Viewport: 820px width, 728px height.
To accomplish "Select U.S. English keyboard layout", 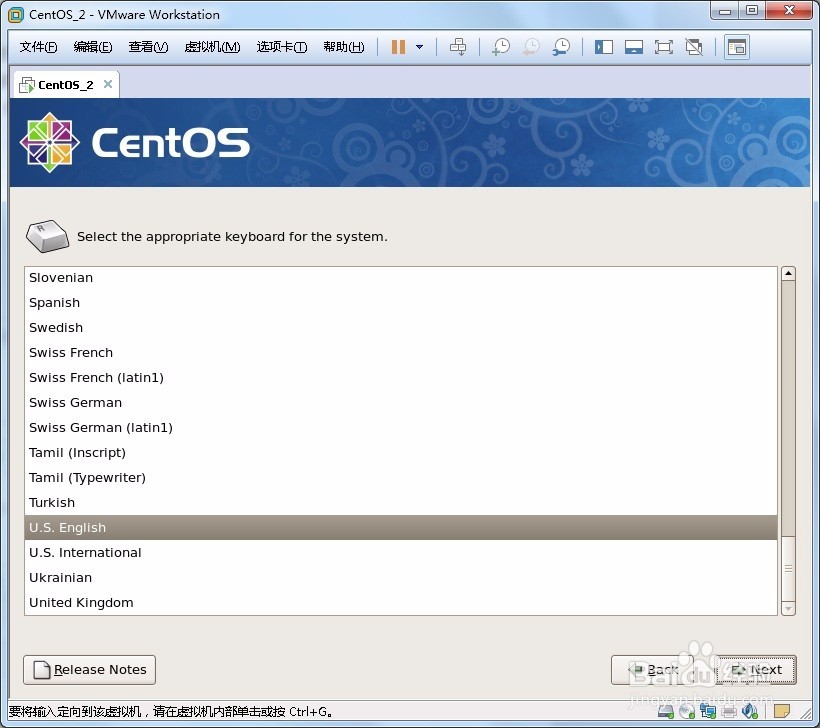I will click(401, 528).
